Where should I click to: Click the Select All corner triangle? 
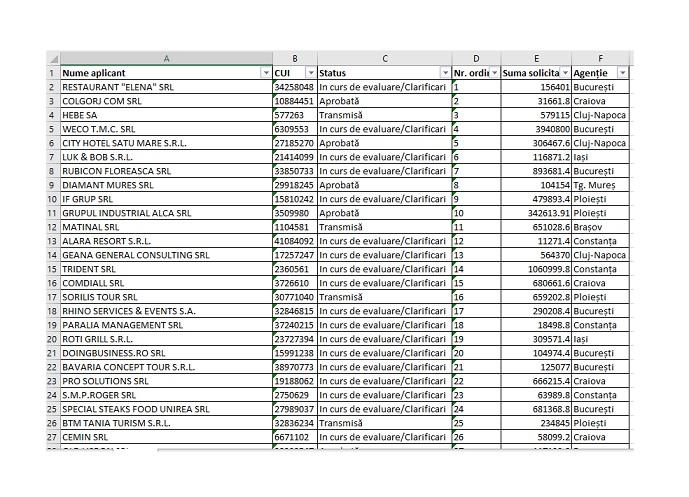coord(53,59)
